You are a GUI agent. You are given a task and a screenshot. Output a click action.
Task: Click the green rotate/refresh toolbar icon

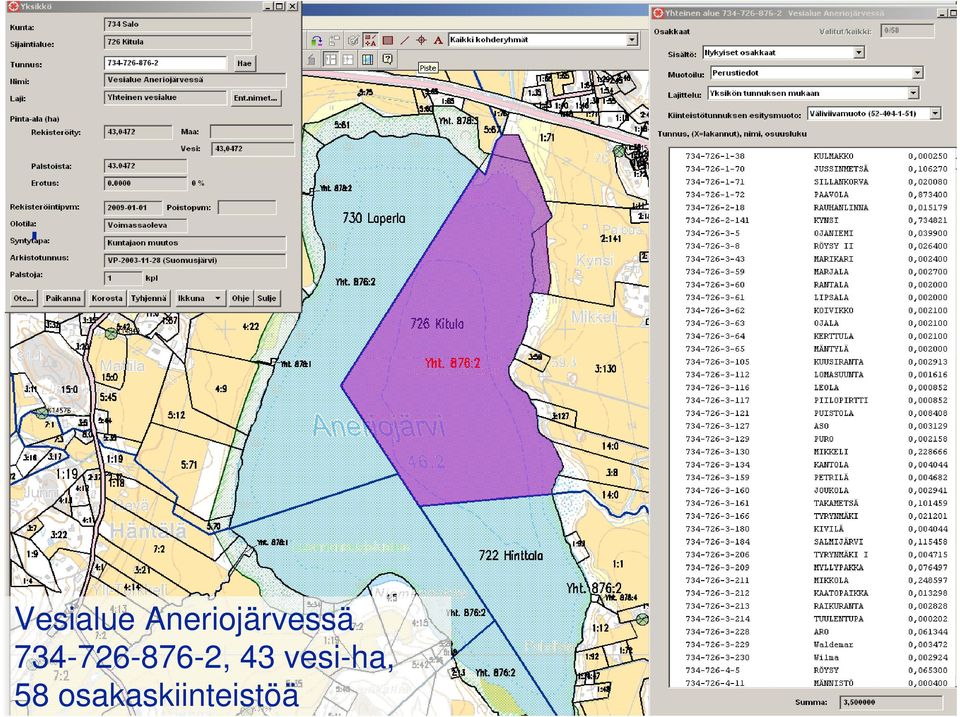click(316, 40)
